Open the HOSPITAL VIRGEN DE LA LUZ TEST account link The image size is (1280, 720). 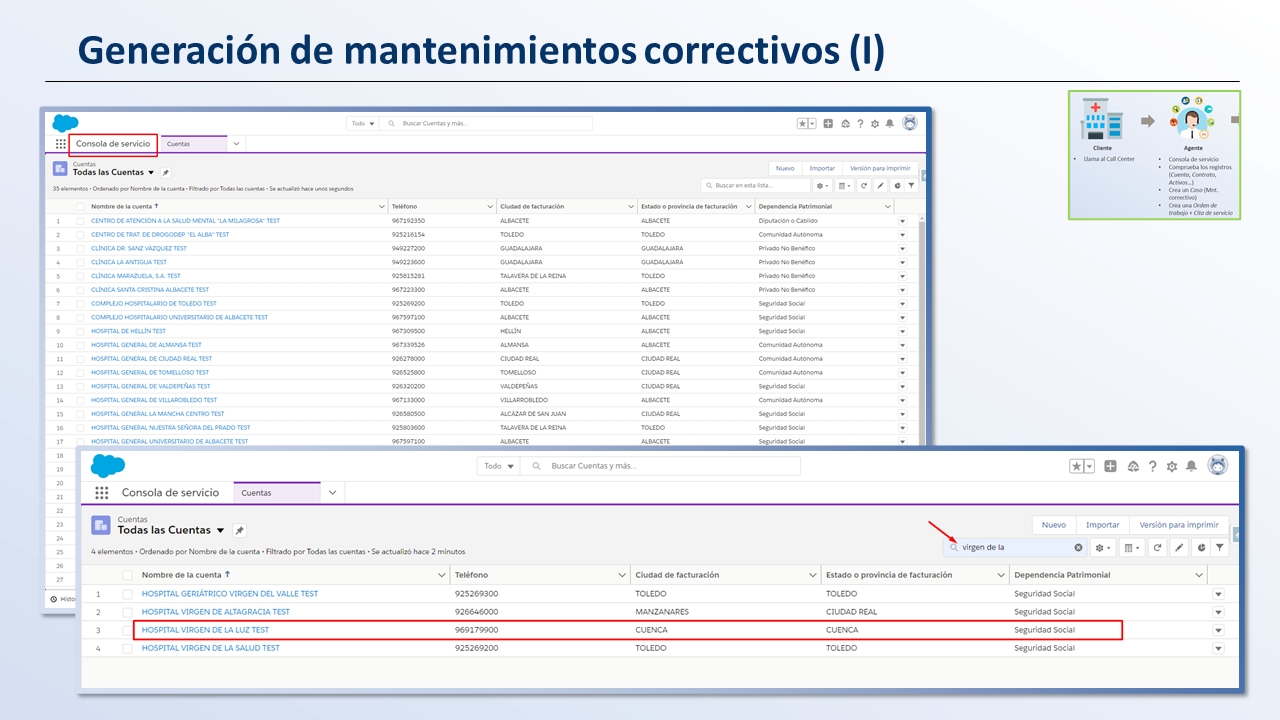pos(205,630)
